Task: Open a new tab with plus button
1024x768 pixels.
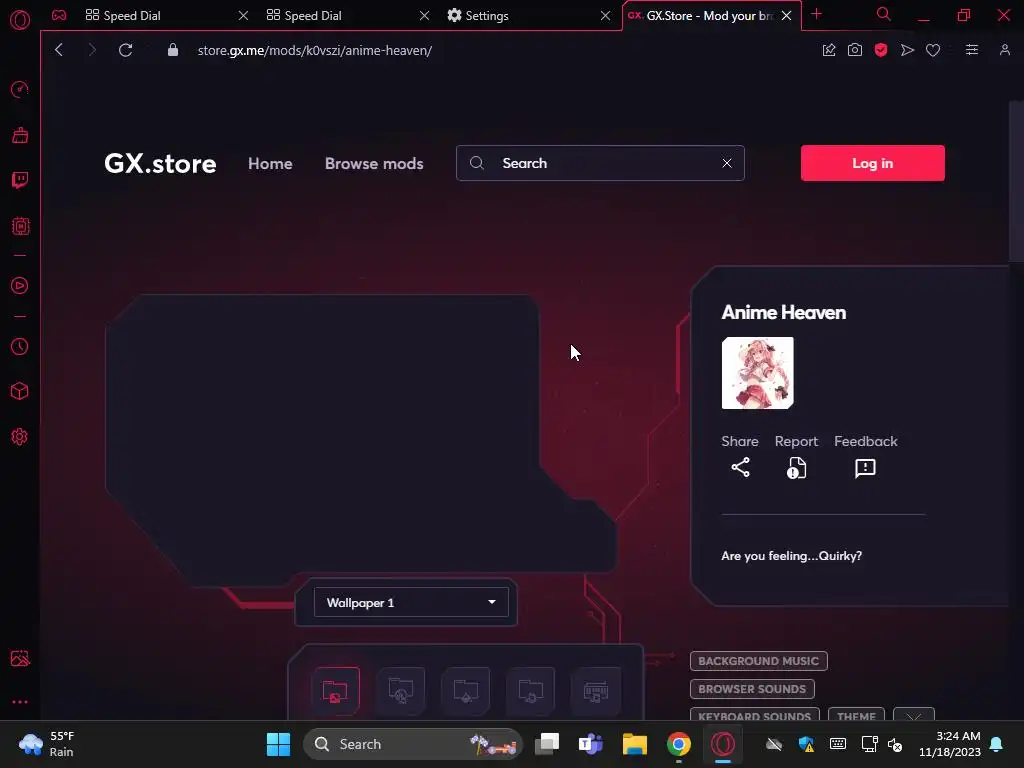Action: point(816,14)
